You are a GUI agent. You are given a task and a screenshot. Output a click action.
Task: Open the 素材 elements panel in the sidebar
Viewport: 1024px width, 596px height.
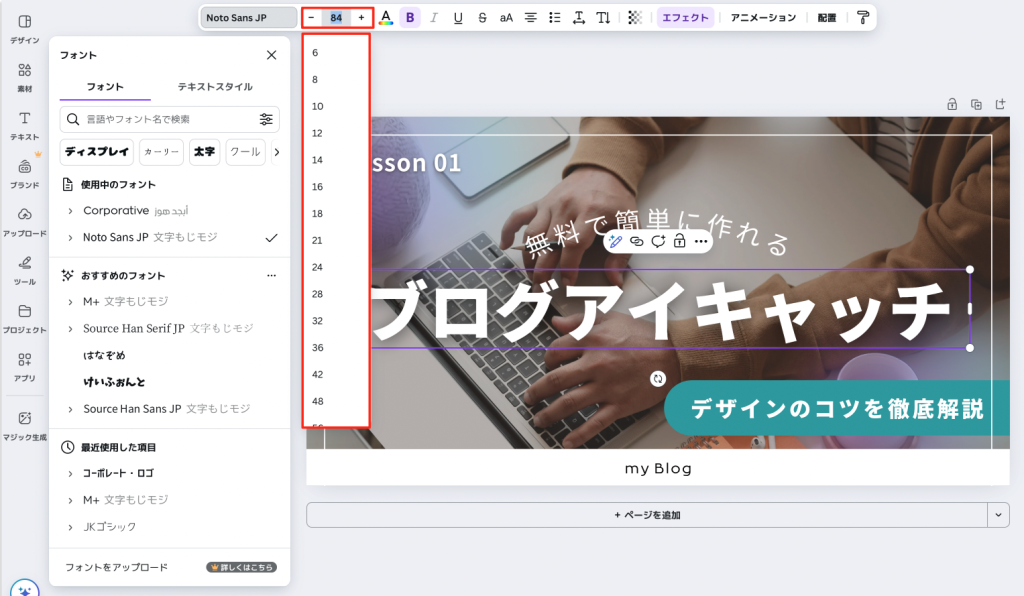[25, 76]
